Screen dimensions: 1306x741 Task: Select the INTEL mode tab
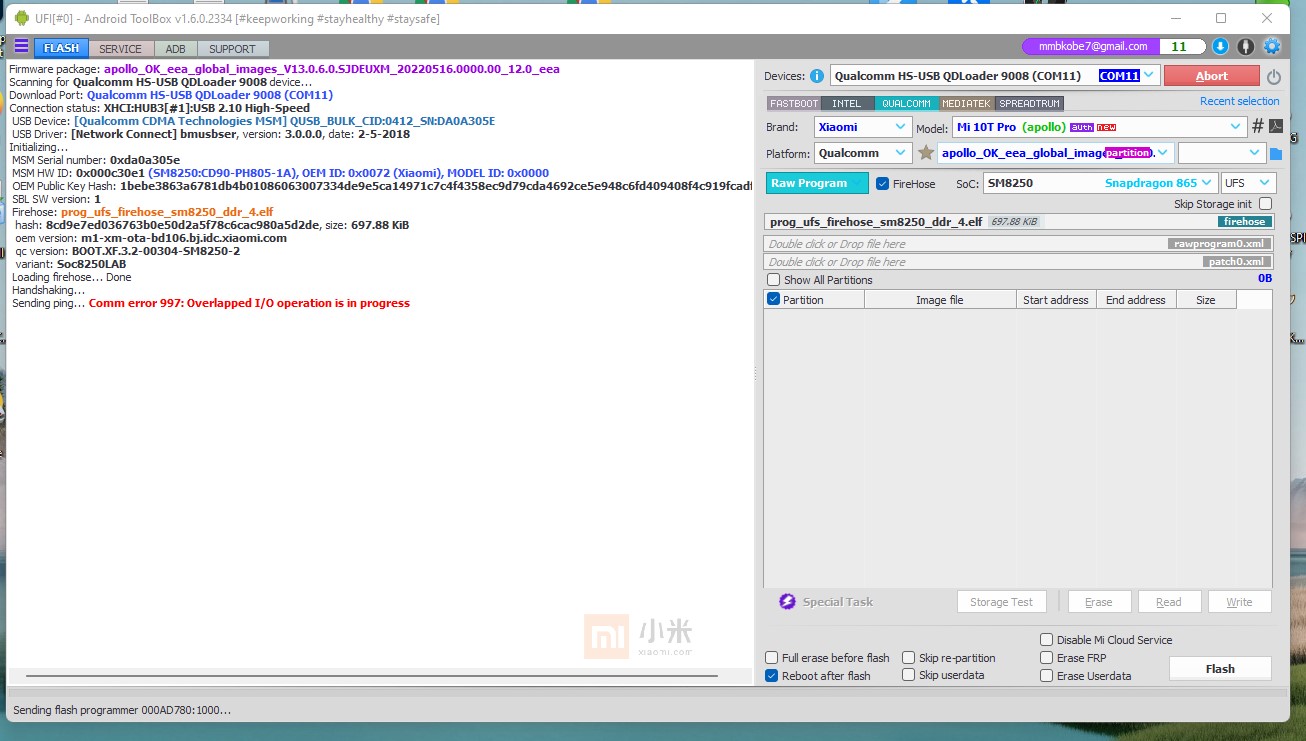pyautogui.click(x=847, y=103)
